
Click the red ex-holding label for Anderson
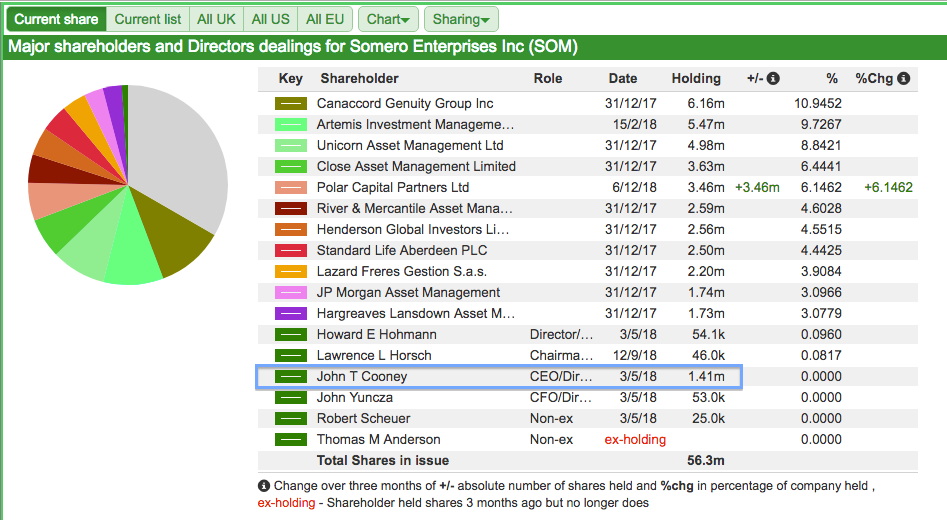point(635,440)
